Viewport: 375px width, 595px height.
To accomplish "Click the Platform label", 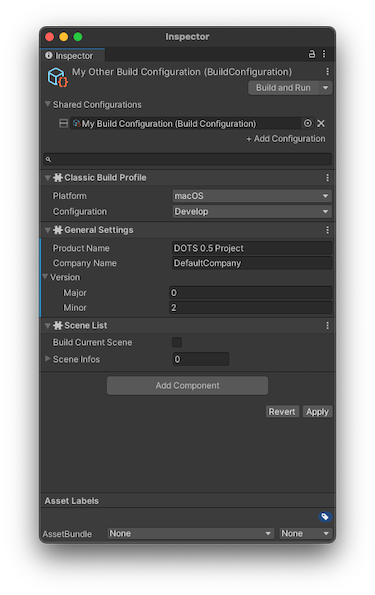I will (x=70, y=196).
